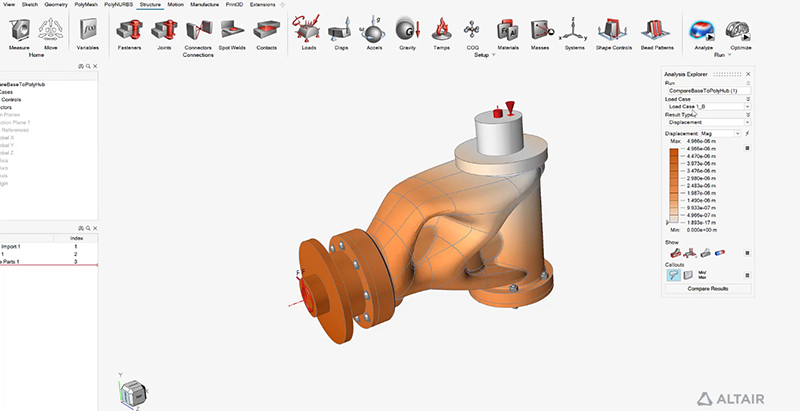Switch to the PolyNURBS tab

118,5
